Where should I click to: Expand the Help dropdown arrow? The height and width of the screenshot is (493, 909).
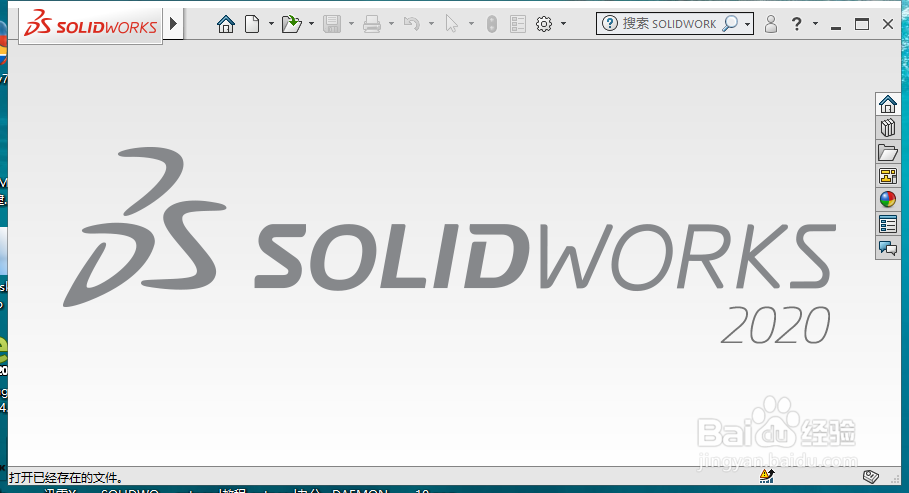[816, 24]
